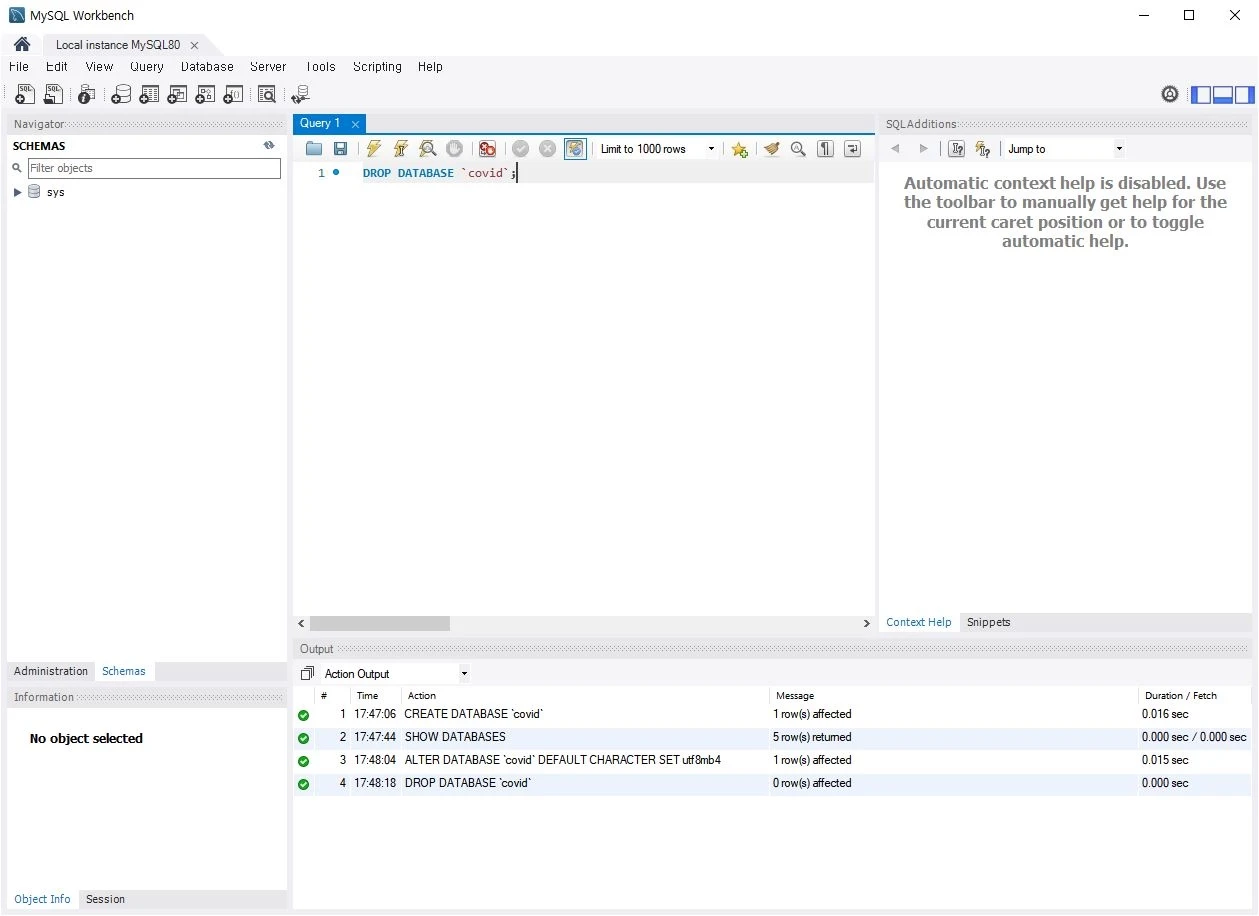
Task: Expand the sys schema tree node
Action: coord(18,192)
